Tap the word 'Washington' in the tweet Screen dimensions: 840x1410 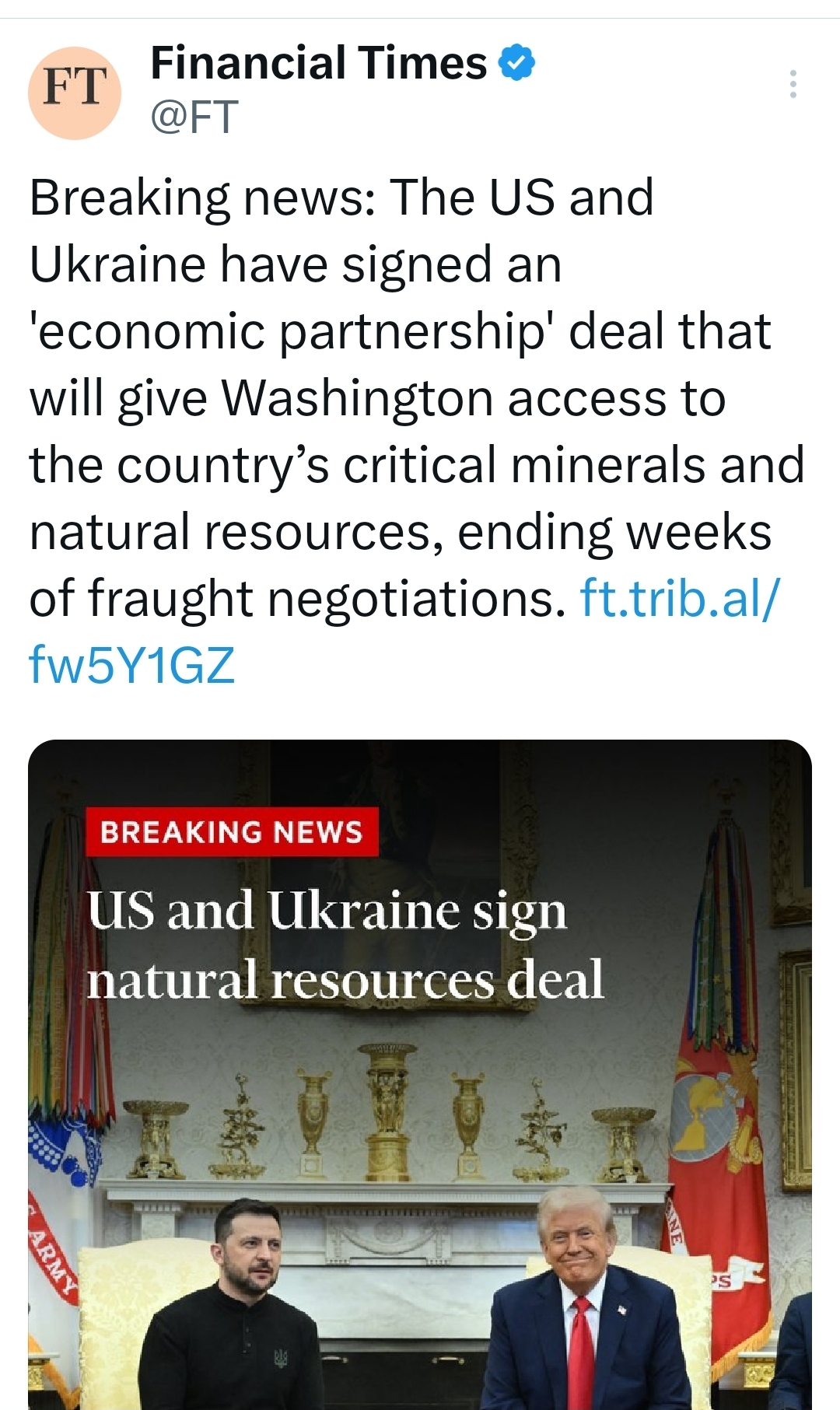tap(358, 398)
